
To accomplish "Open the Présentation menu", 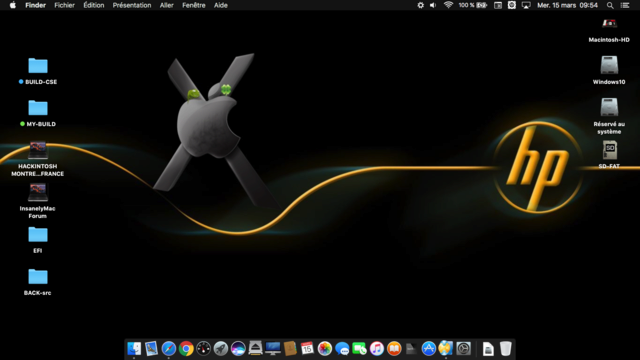I will (x=132, y=5).
